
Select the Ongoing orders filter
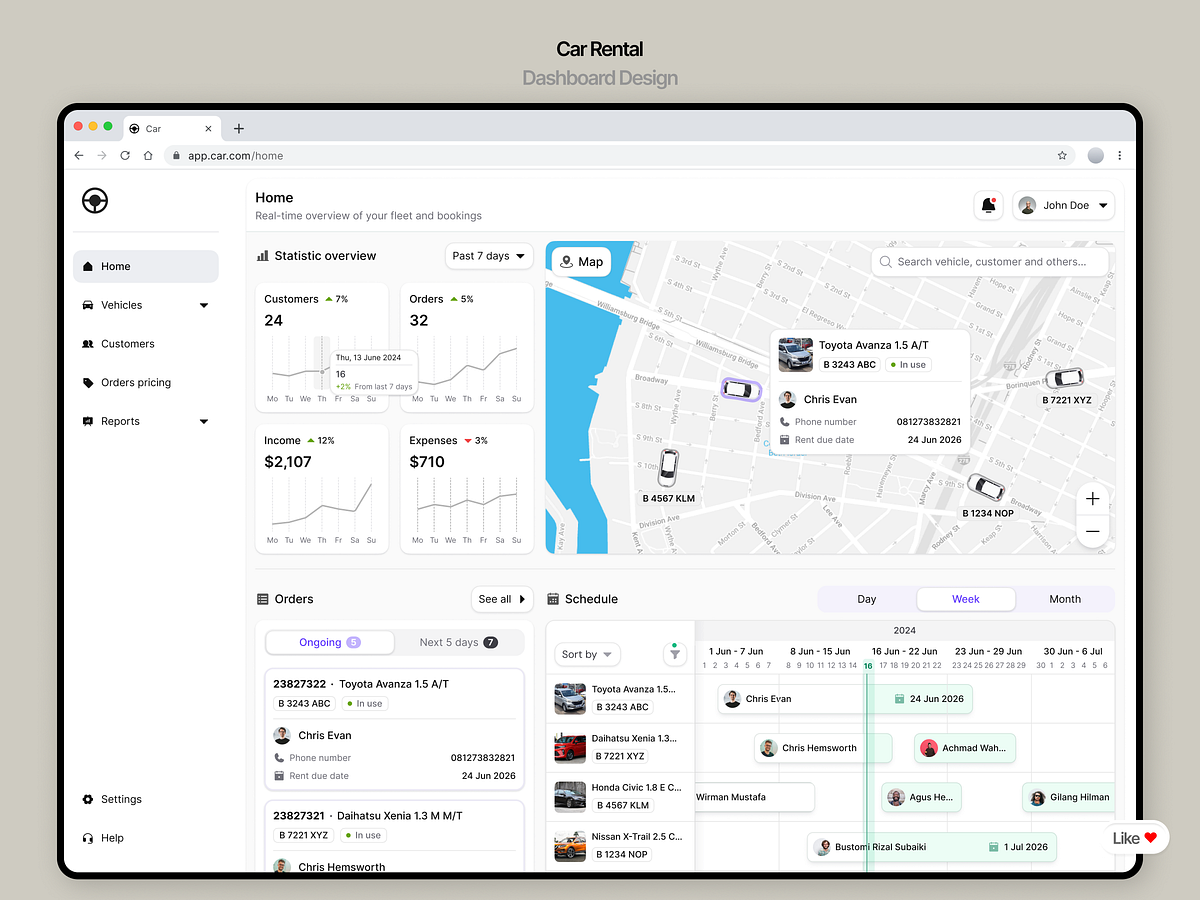[x=329, y=642]
